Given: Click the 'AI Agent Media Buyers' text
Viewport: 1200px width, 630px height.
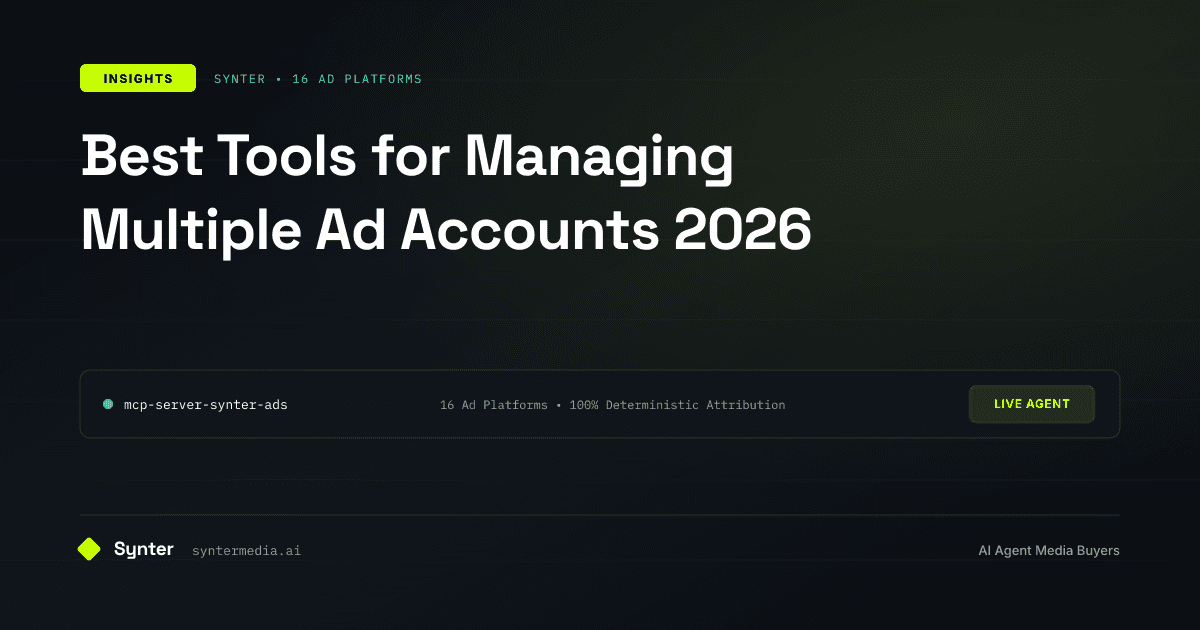Looking at the screenshot, I should (1049, 550).
